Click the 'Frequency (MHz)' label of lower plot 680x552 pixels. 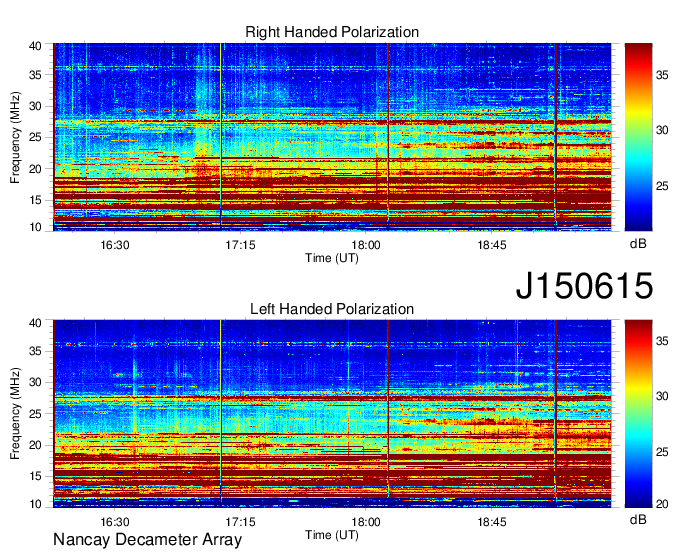point(15,414)
